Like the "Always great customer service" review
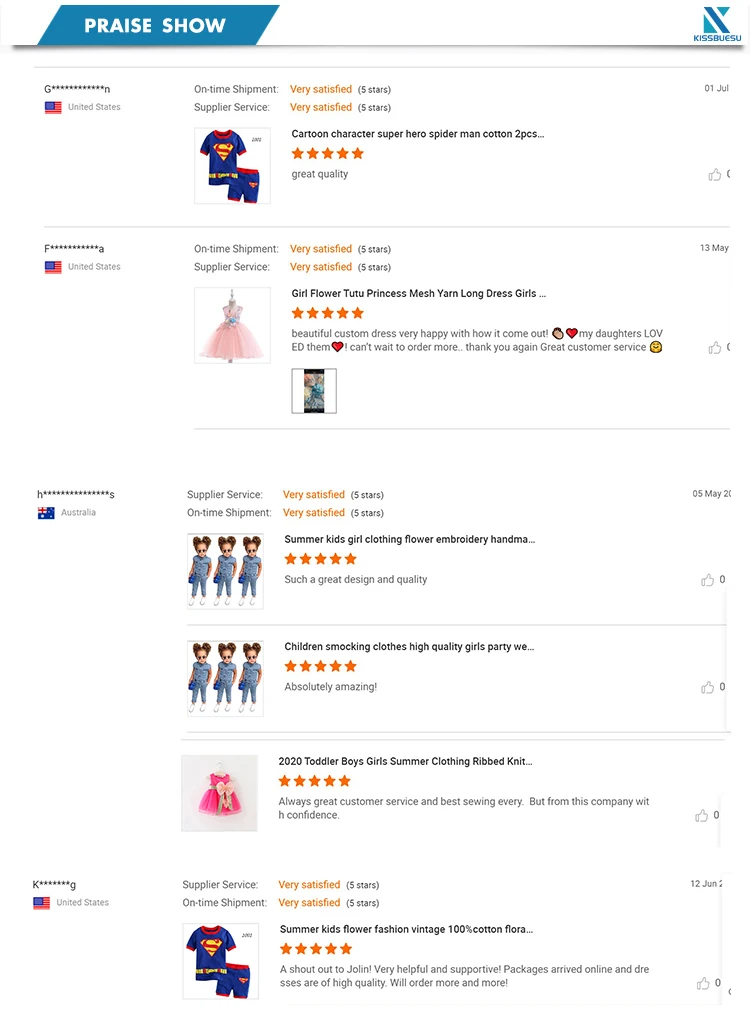The image size is (750, 1025). pos(702,816)
